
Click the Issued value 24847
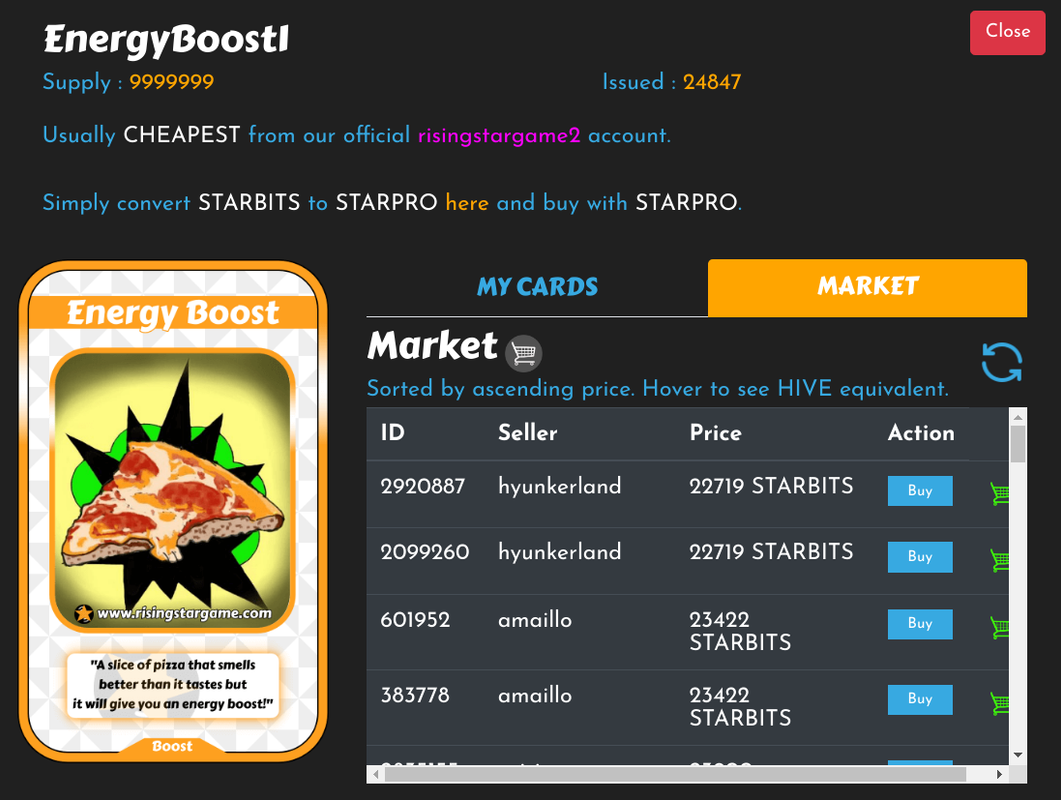point(712,82)
